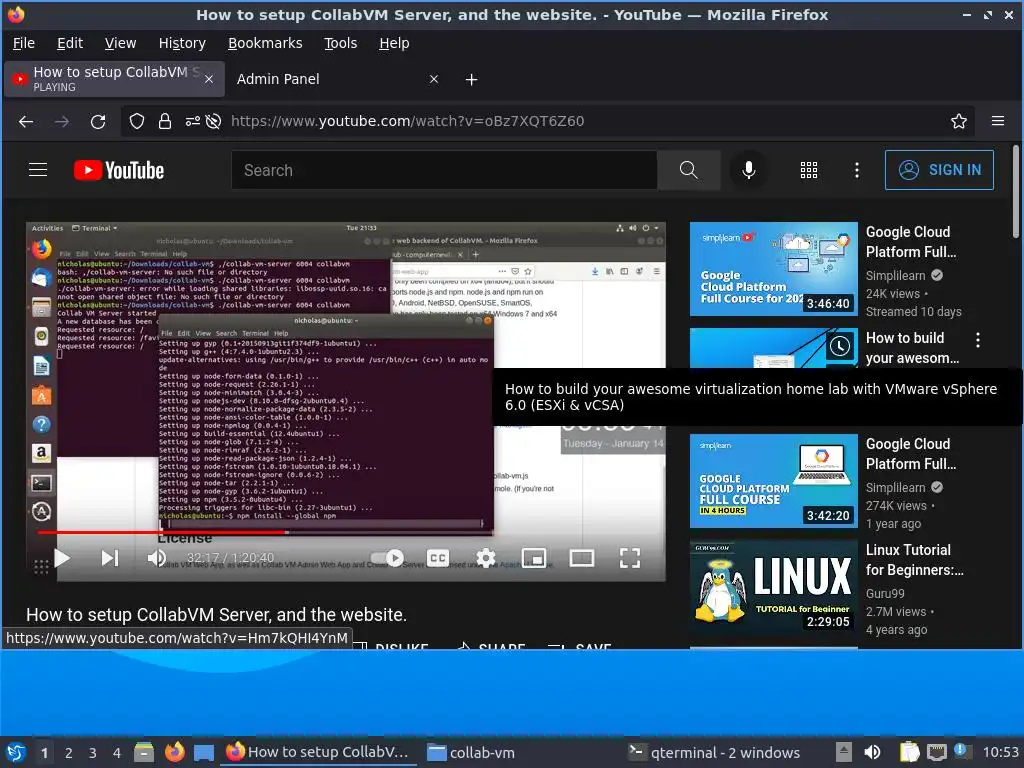Select the How to setup CollabVM tab
The height and width of the screenshot is (768, 1024).
pos(114,79)
